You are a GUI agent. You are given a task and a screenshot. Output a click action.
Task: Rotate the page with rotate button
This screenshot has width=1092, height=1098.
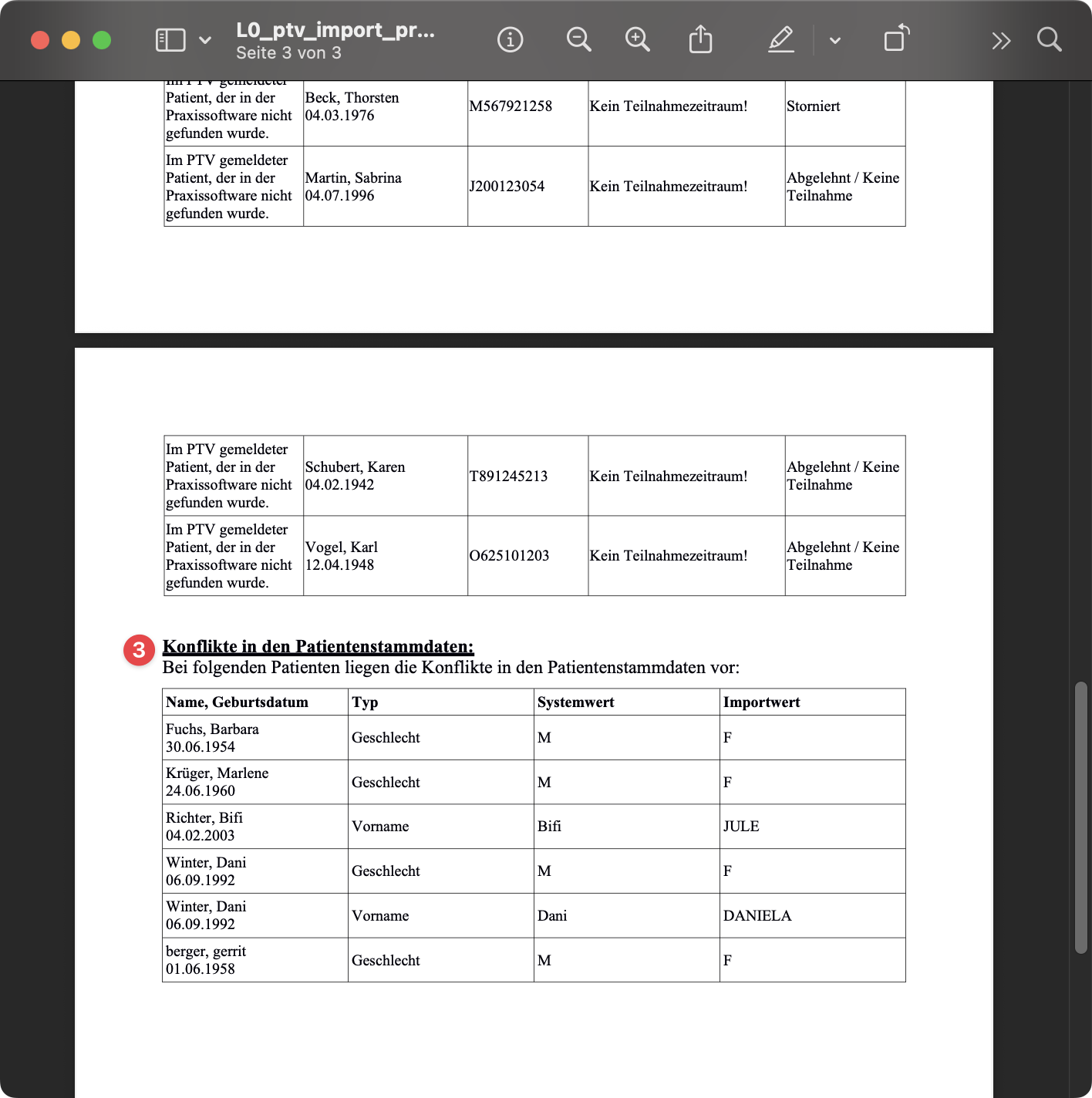click(896, 39)
